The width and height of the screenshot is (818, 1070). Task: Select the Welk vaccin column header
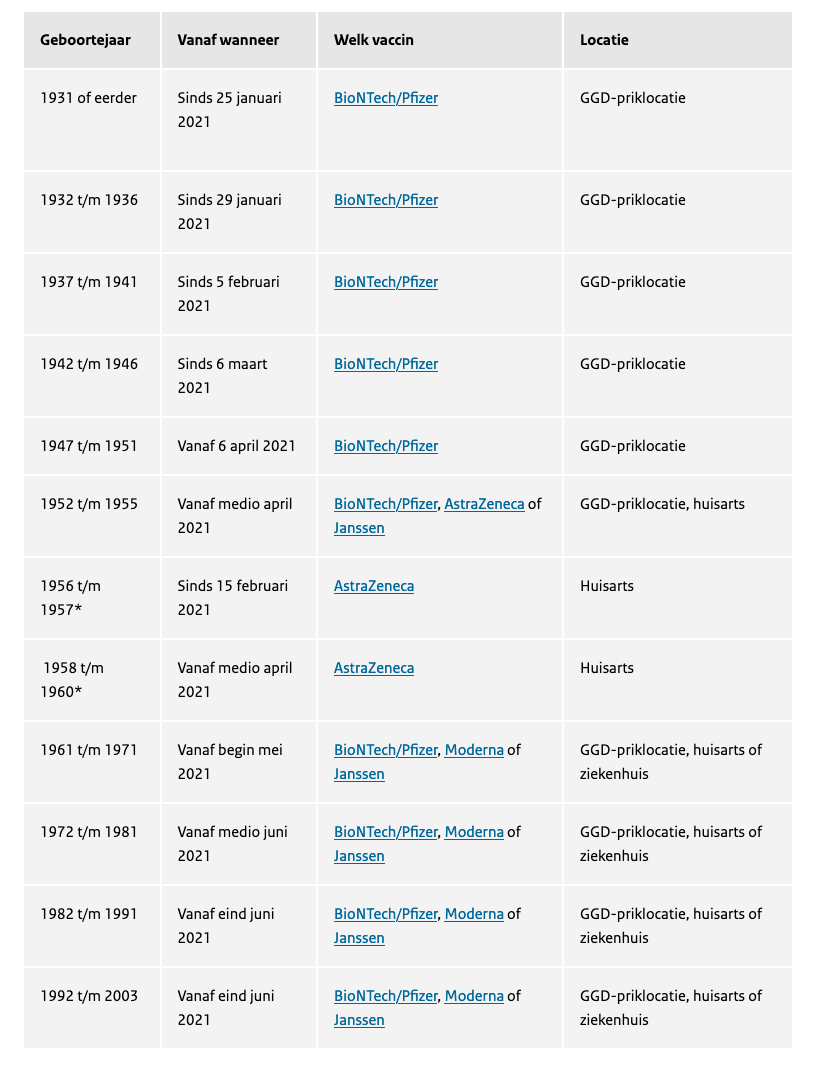[374, 40]
